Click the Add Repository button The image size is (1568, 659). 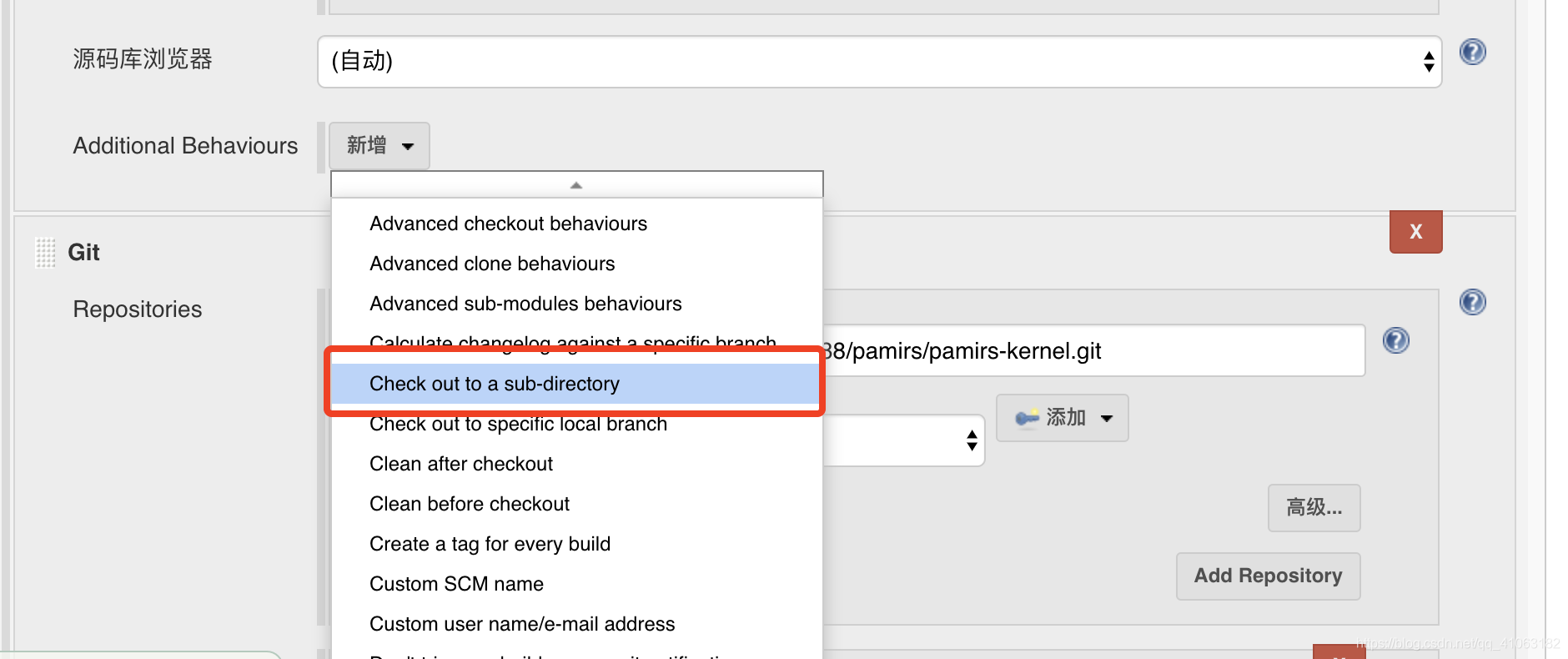point(1268,576)
